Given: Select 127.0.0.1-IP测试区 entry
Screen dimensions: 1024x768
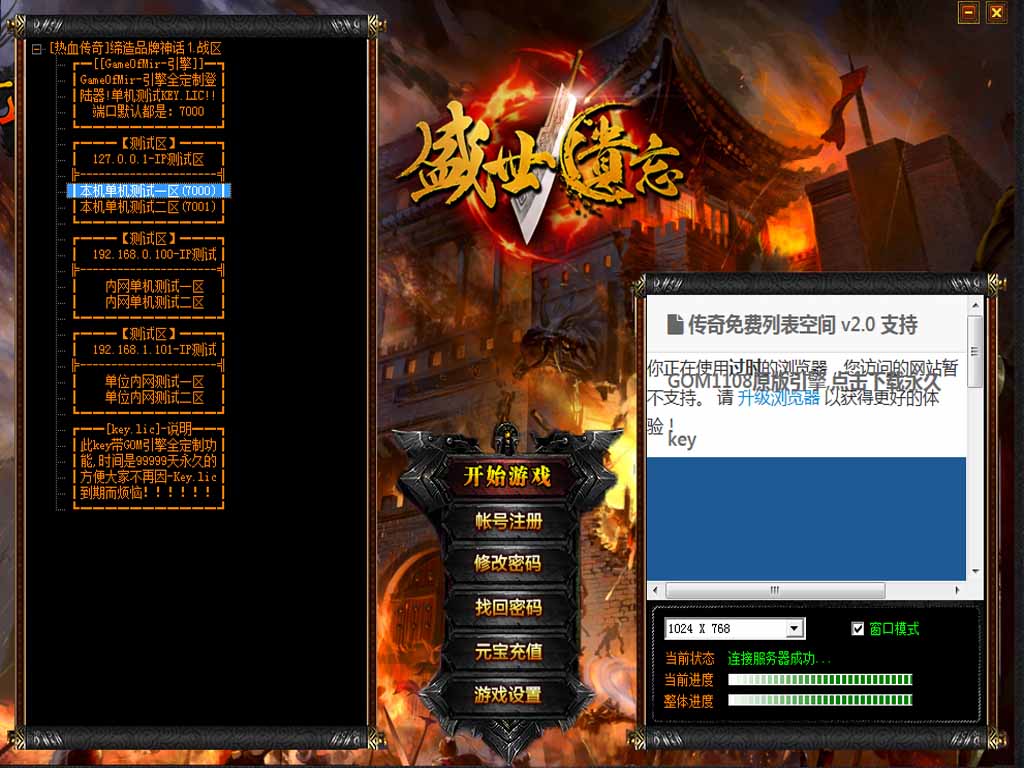Looking at the screenshot, I should (148, 159).
